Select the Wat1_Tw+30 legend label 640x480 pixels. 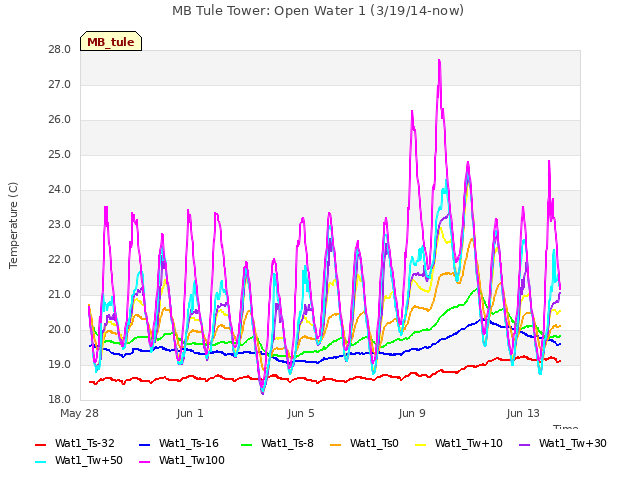pos(572,443)
